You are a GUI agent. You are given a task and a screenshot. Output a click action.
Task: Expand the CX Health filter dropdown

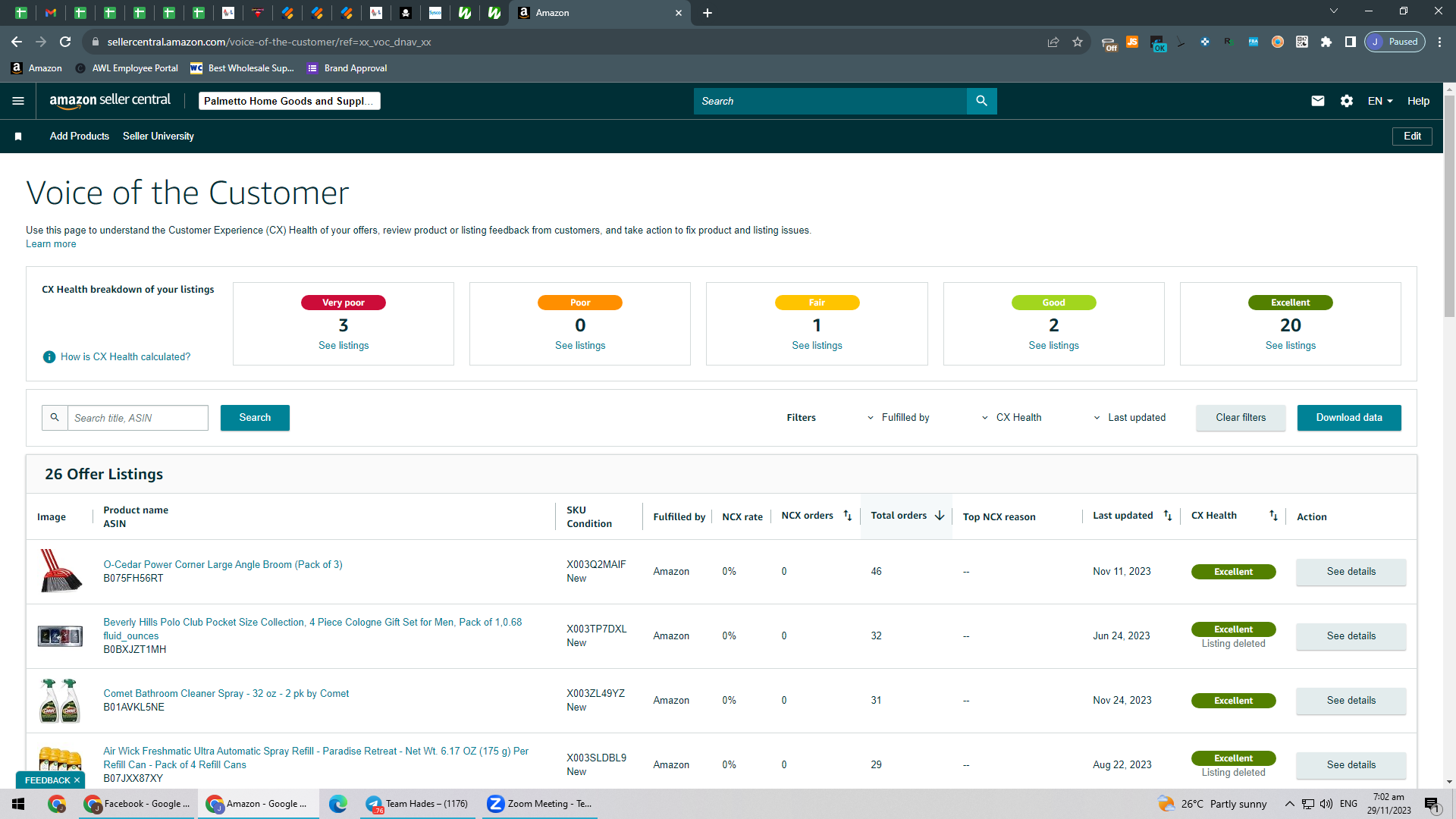[x=1012, y=418]
